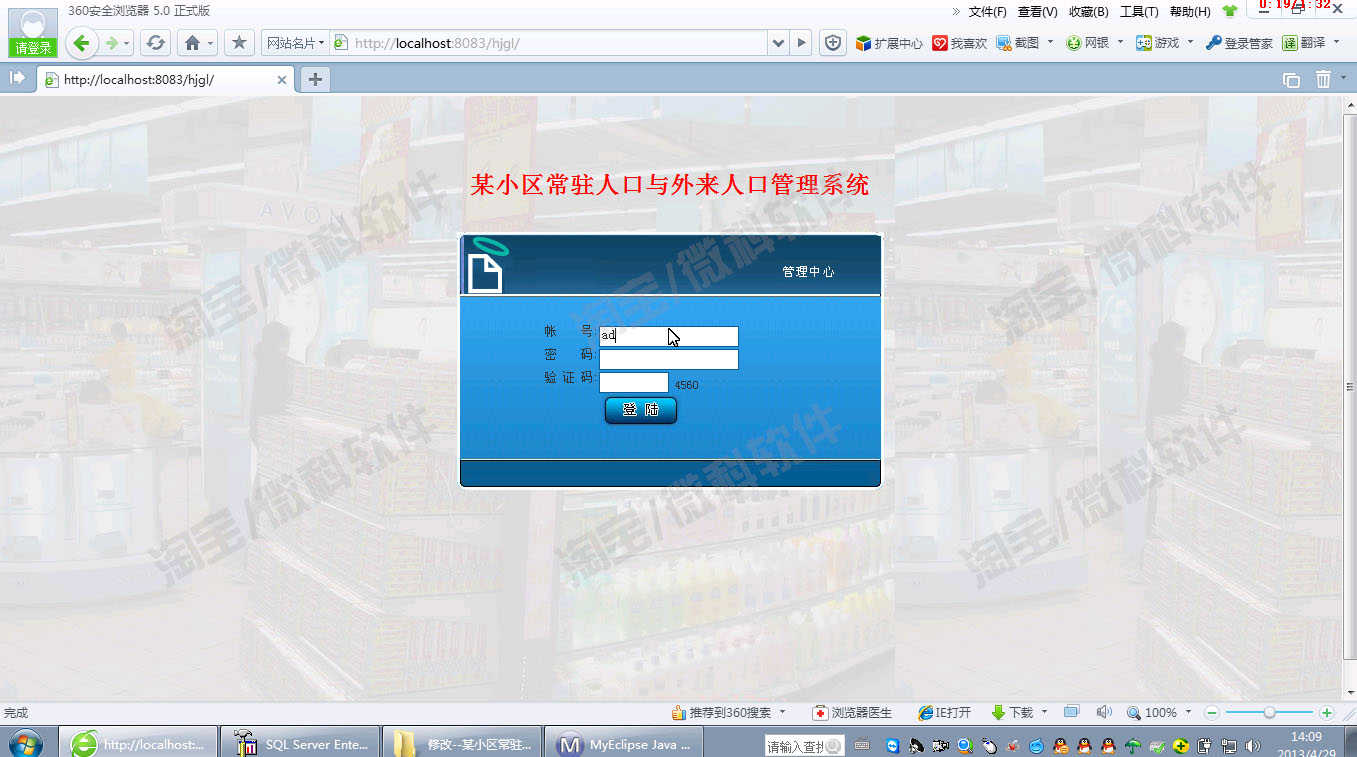Click the 我喜欢 heart button
The height and width of the screenshot is (757, 1357).
click(x=960, y=43)
